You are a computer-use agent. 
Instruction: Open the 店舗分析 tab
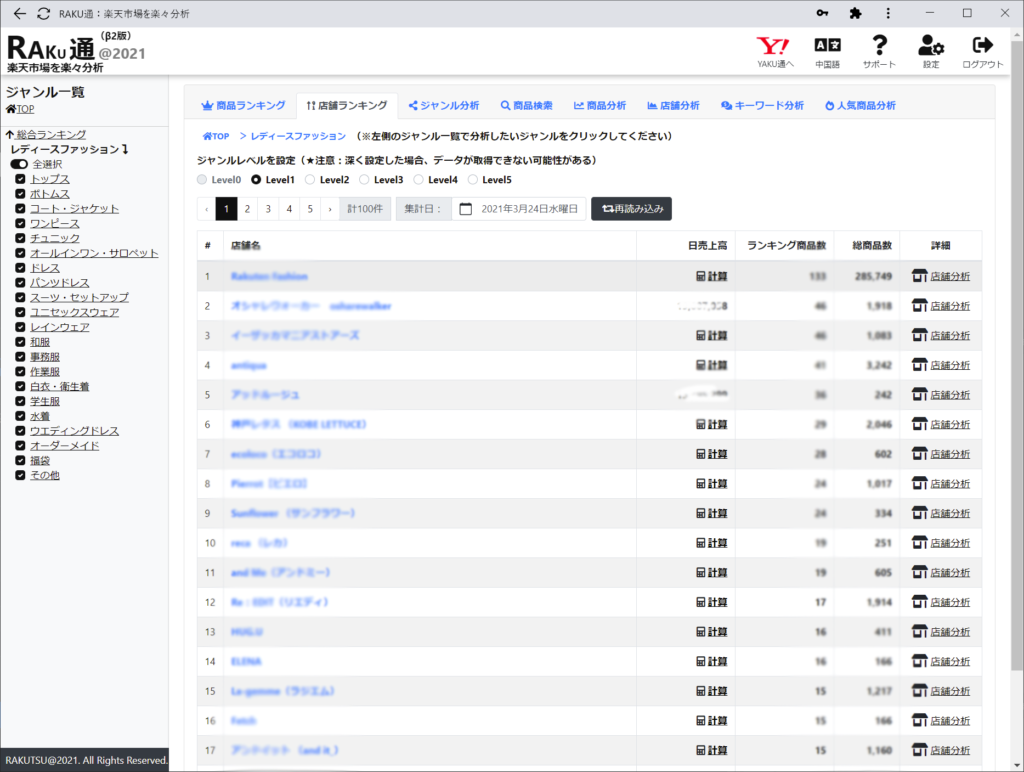(x=673, y=105)
